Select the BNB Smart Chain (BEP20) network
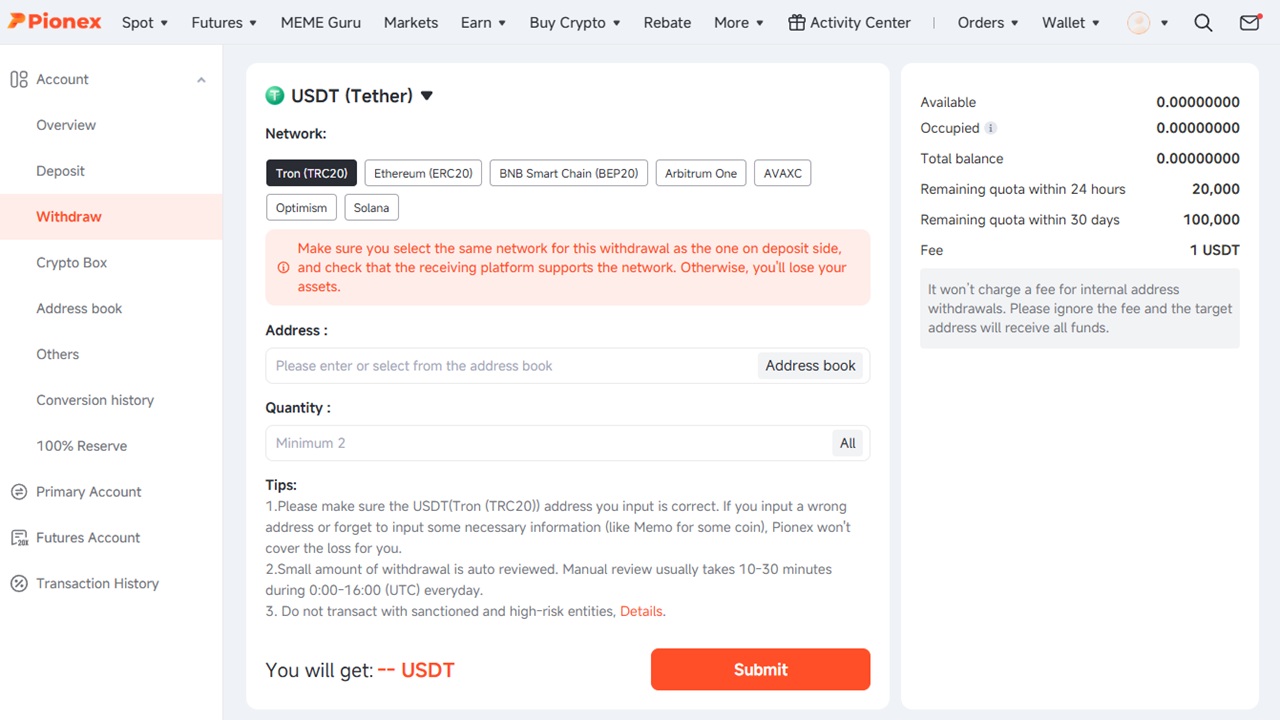The image size is (1280, 720). point(568,173)
